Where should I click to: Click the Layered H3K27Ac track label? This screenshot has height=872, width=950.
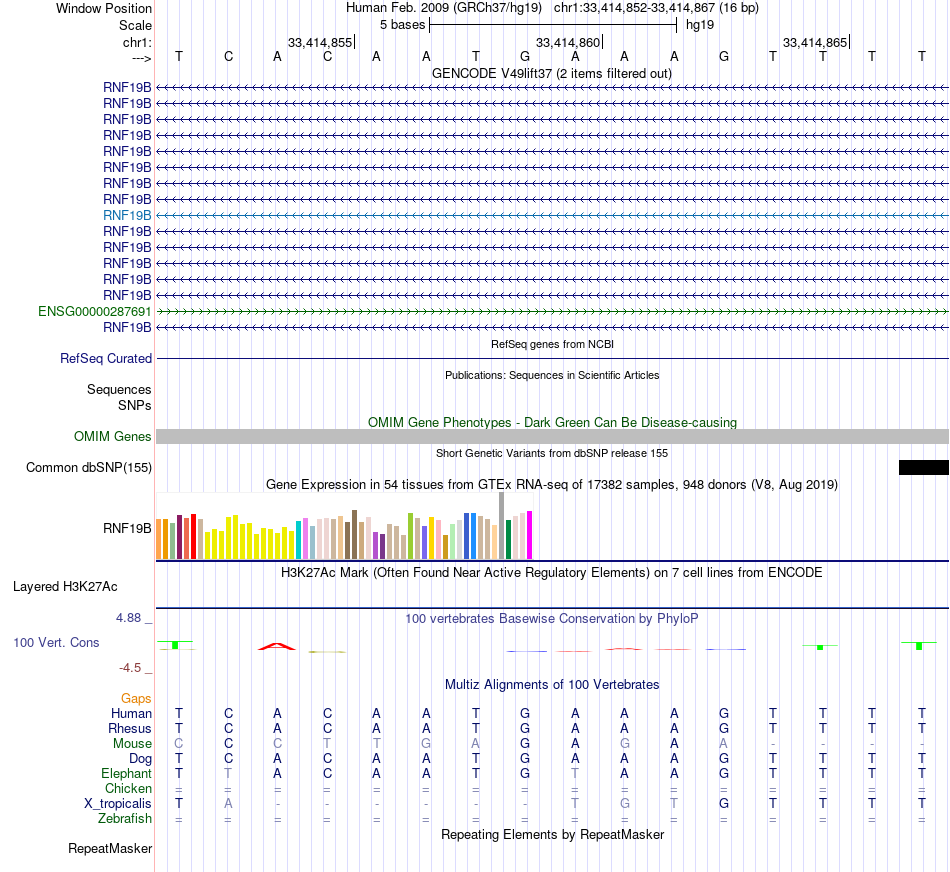(65, 587)
